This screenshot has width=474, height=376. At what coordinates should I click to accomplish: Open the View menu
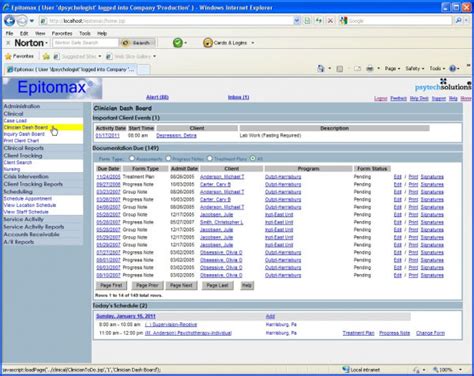tap(40, 33)
